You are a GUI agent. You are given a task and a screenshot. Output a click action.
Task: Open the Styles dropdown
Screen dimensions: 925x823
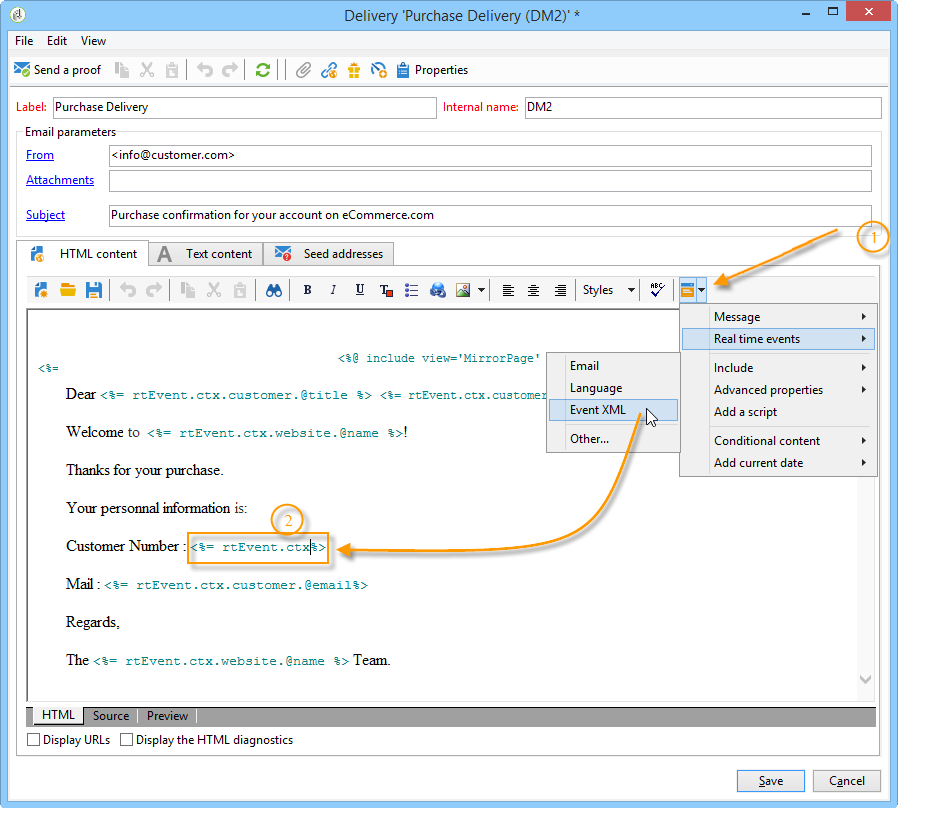[x=609, y=290]
